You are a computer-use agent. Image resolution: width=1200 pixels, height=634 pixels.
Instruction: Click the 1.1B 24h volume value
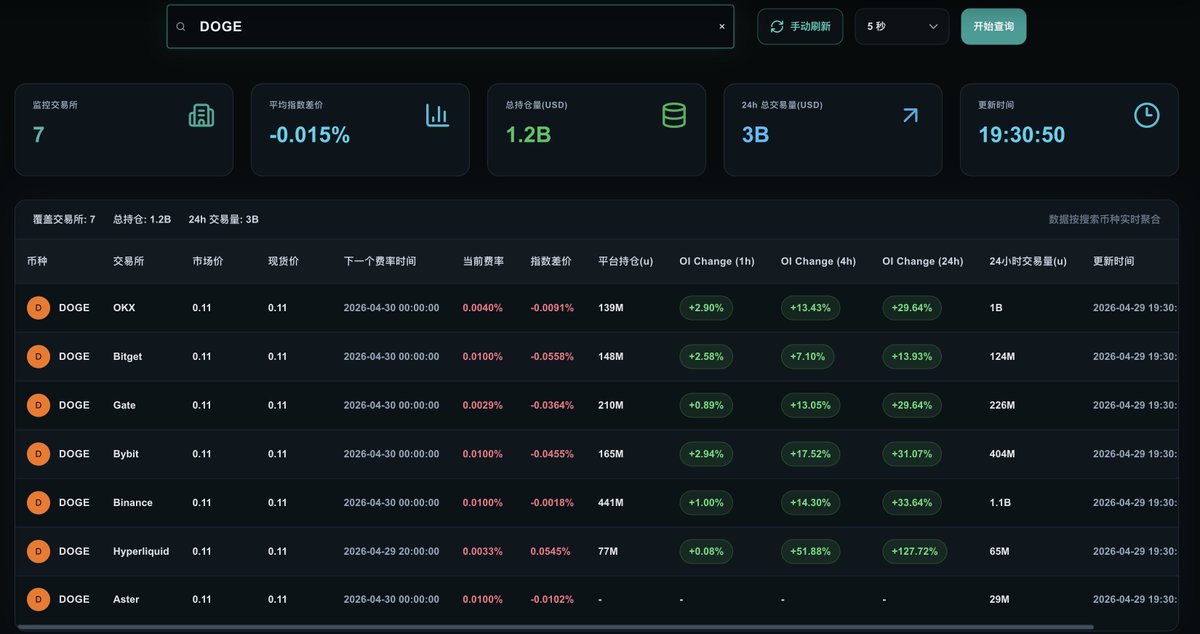(1000, 502)
